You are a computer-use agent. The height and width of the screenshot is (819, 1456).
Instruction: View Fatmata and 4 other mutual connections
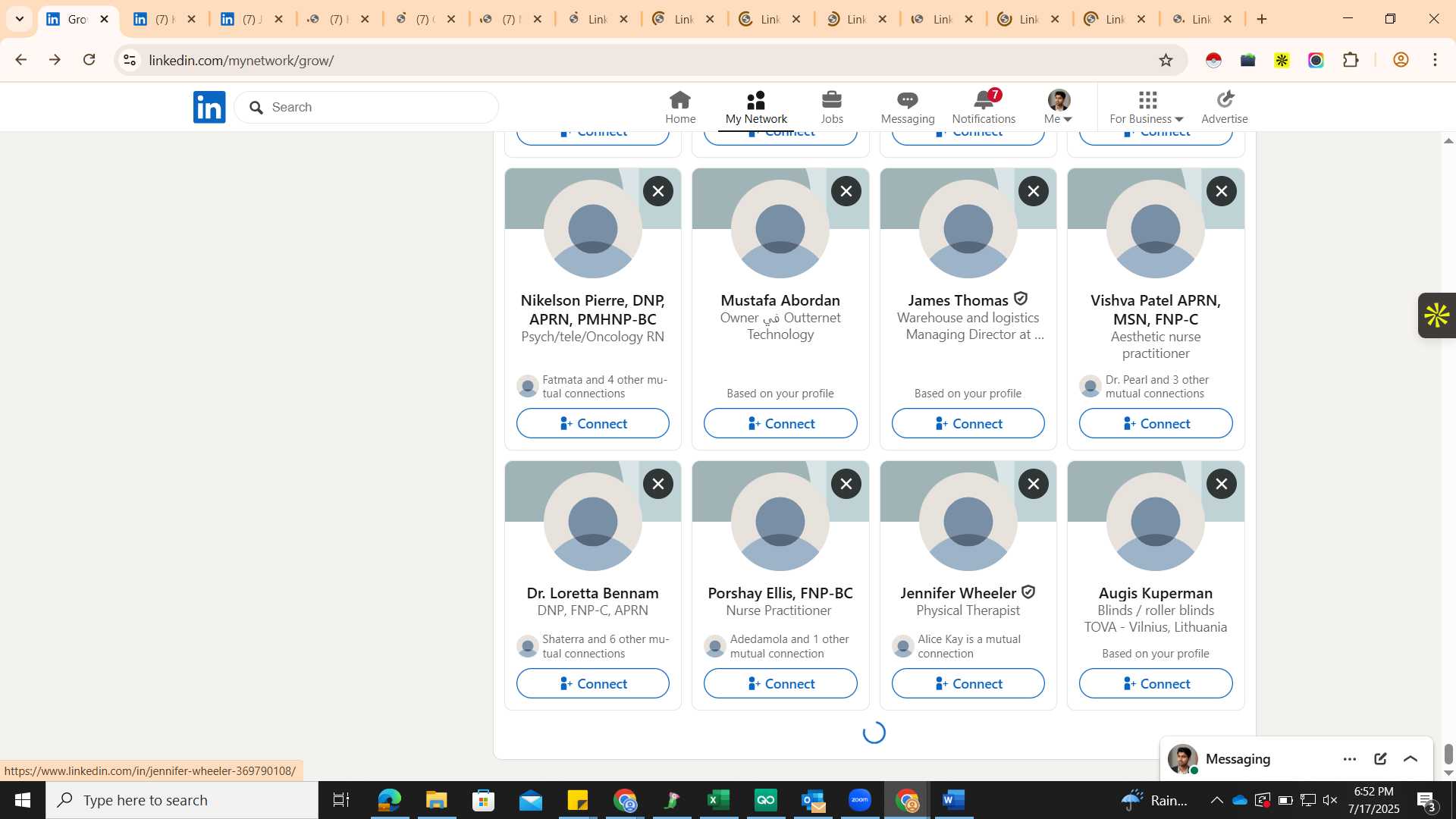click(x=593, y=386)
